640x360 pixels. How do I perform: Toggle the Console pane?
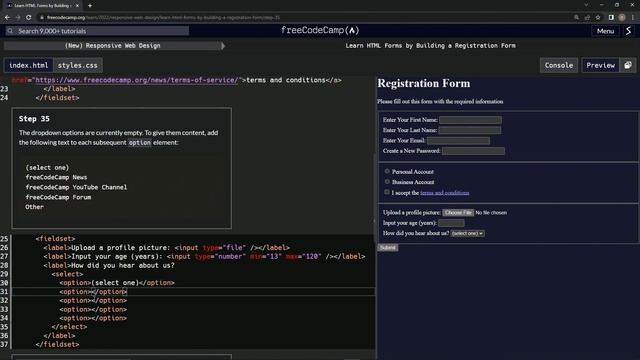(559, 65)
